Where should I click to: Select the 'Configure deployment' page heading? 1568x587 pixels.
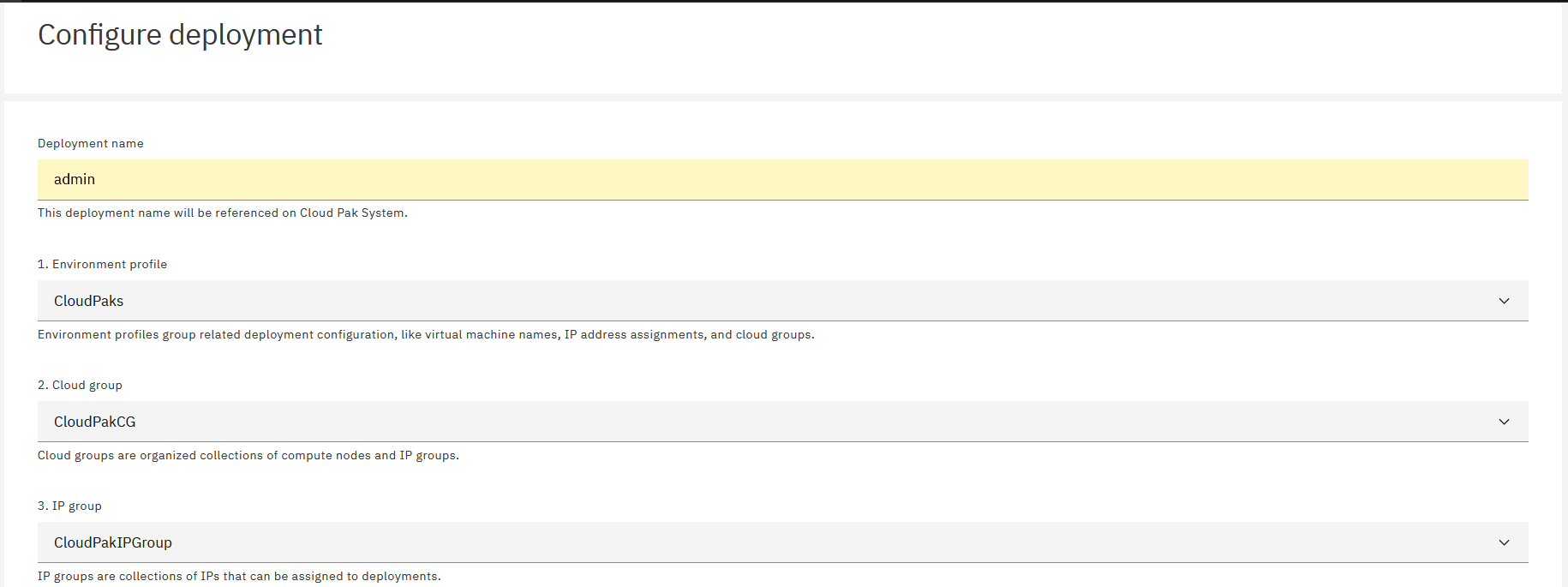click(180, 35)
